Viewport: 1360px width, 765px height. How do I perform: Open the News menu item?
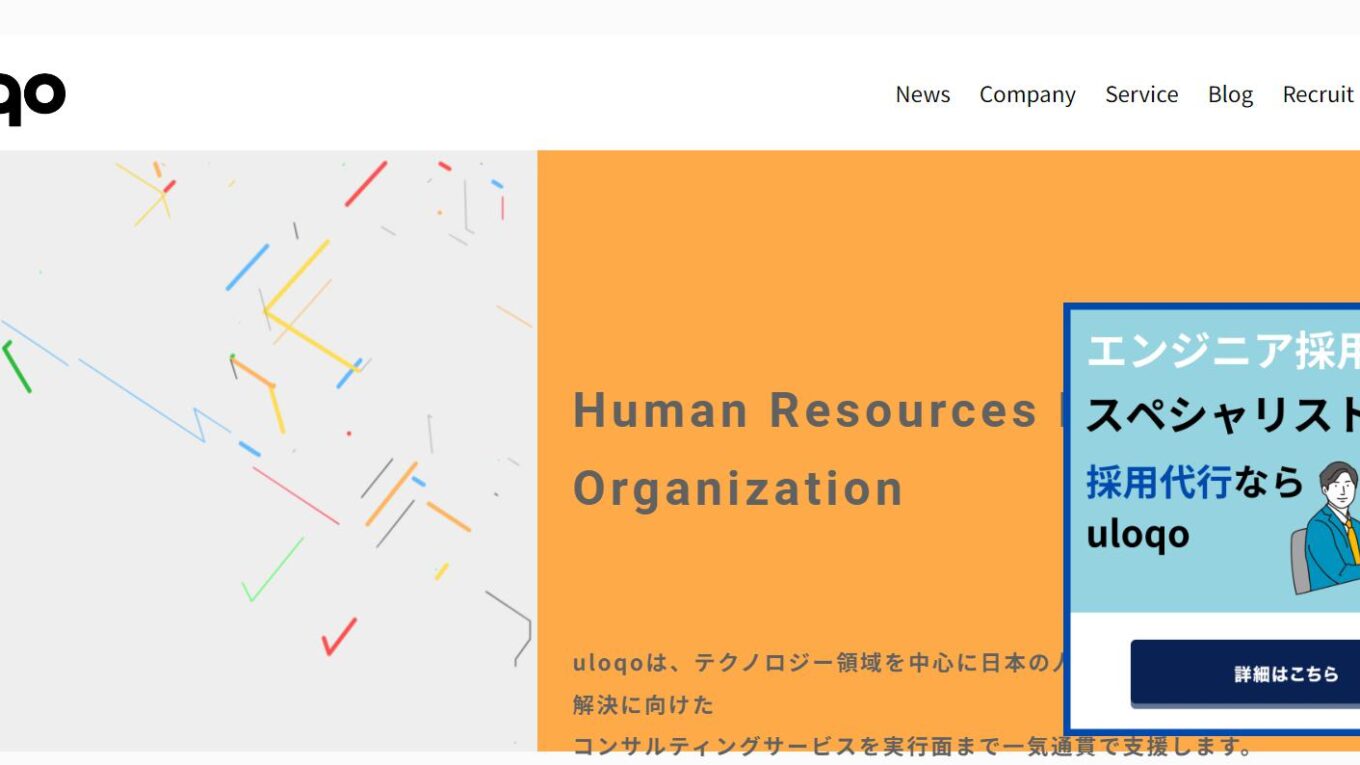coord(922,94)
